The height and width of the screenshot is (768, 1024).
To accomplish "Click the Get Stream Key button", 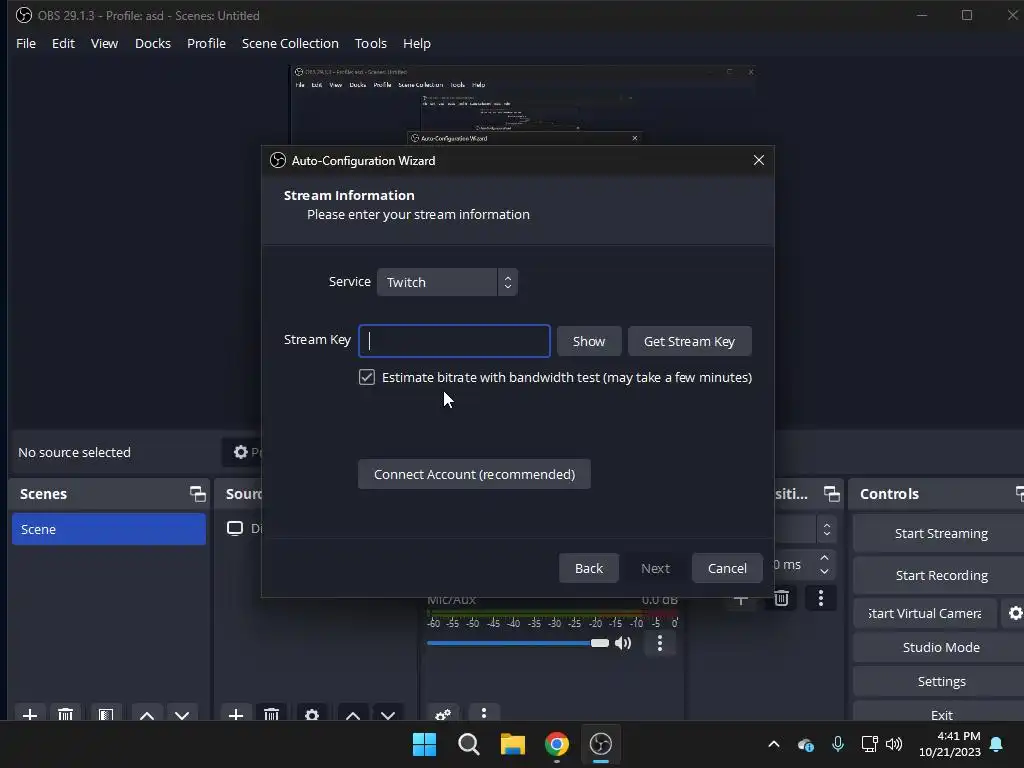I will tap(690, 341).
